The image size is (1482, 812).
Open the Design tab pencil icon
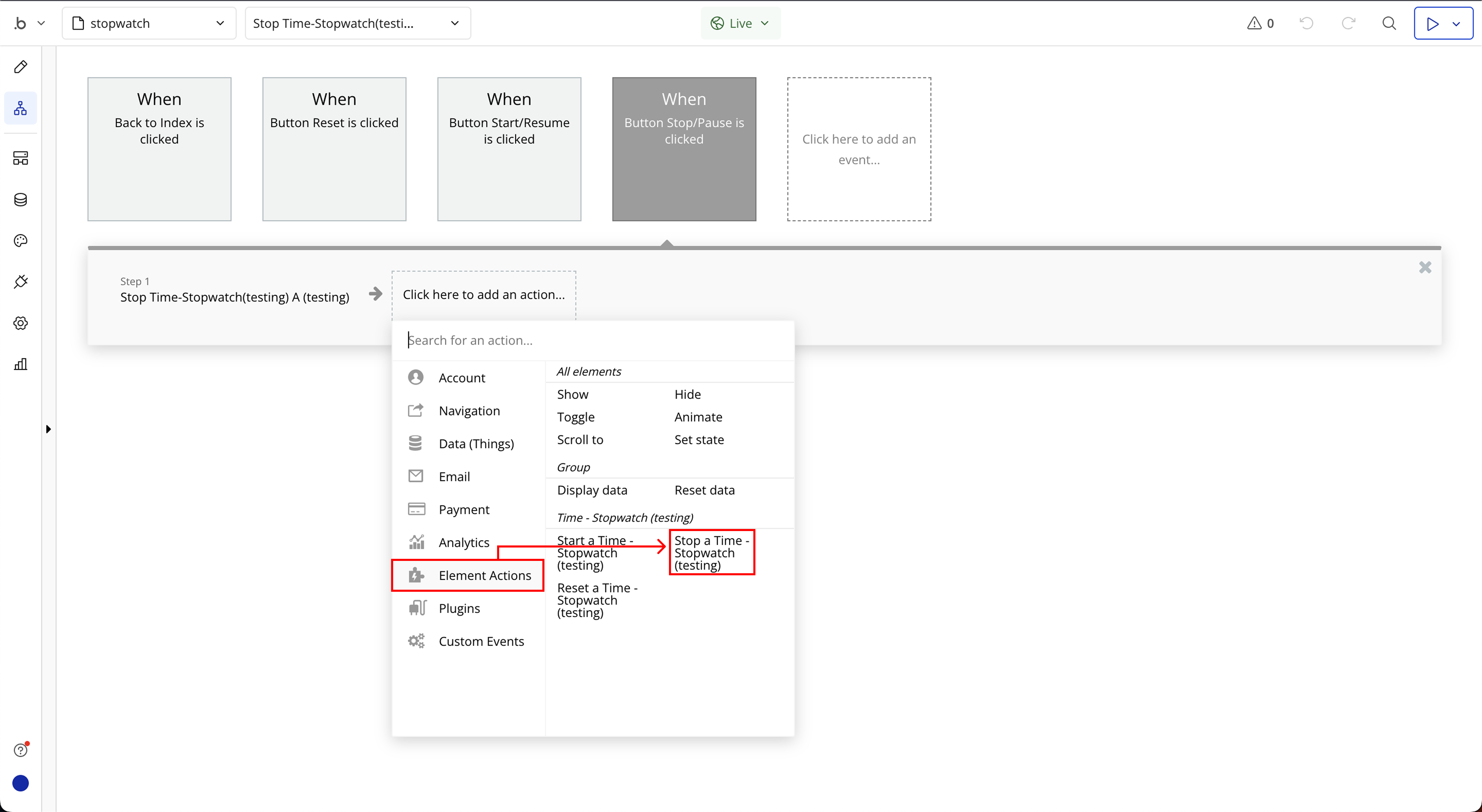[21, 67]
